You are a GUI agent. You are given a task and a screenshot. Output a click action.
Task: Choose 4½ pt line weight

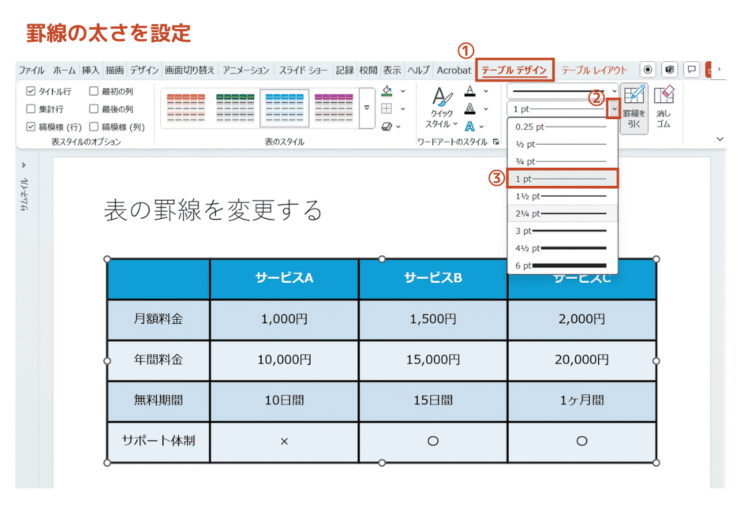[562, 248]
